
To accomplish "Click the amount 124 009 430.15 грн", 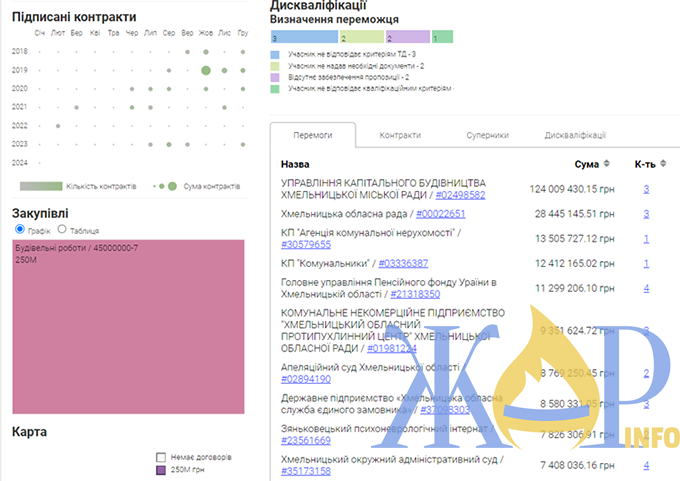I will pos(572,189).
